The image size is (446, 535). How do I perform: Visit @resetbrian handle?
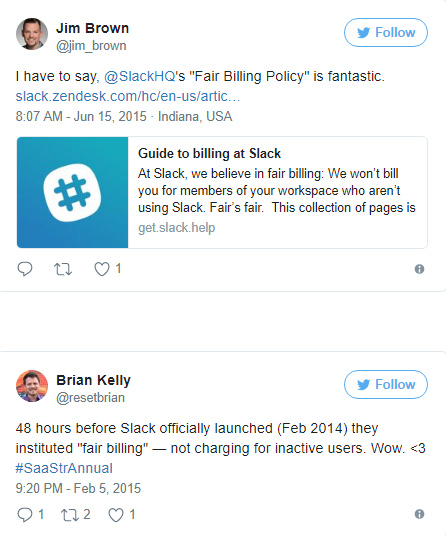[90, 398]
